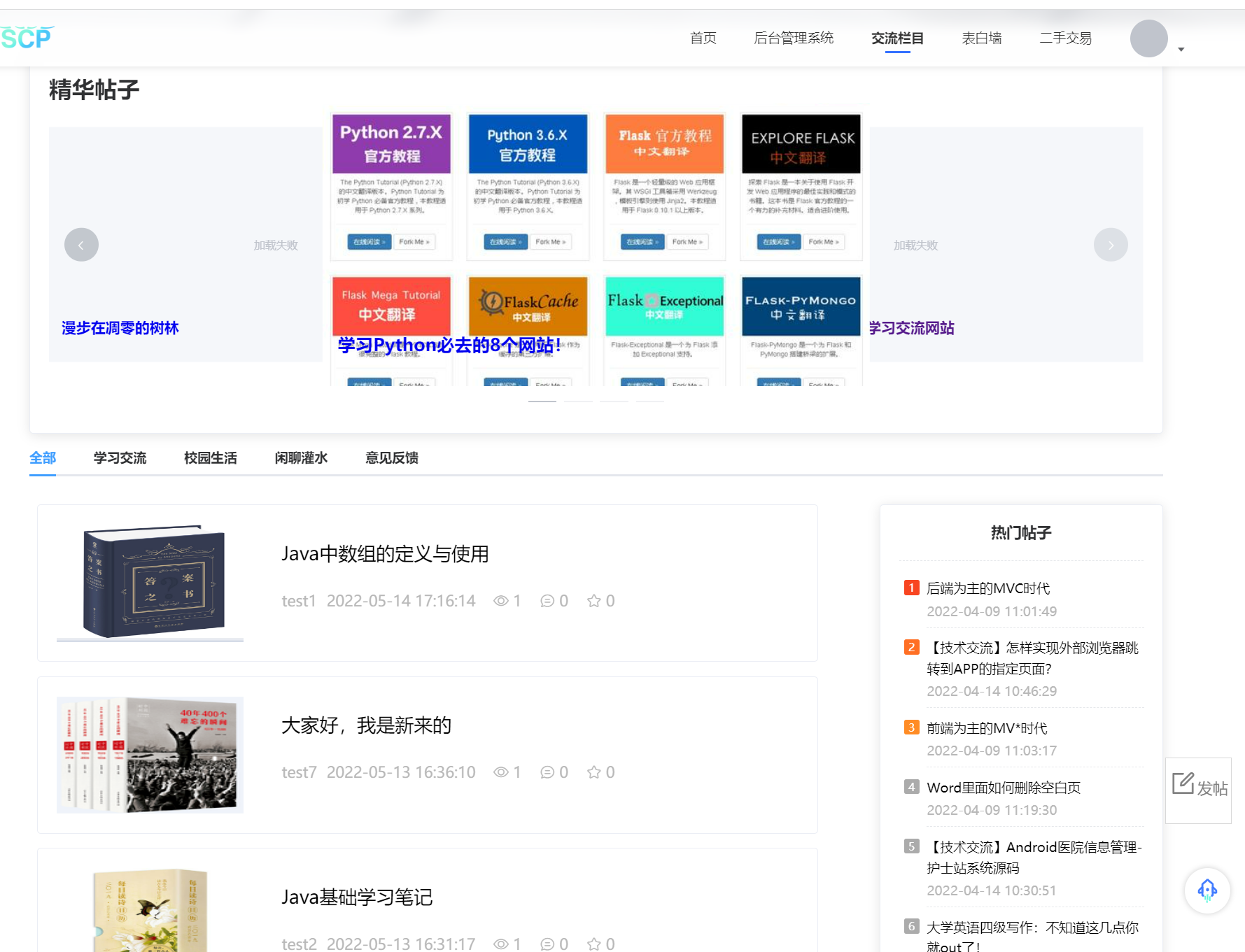
Task: Open the user avatar menu
Action: click(x=1148, y=38)
